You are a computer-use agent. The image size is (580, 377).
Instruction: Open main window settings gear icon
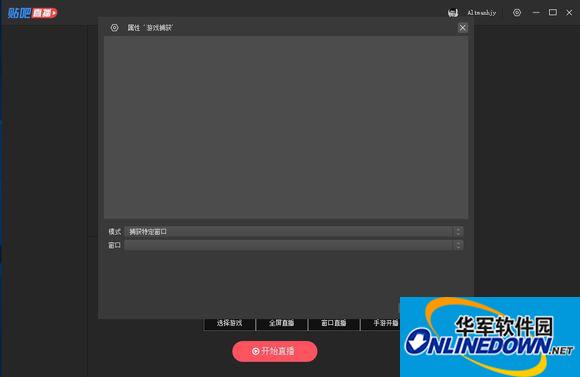tap(517, 13)
